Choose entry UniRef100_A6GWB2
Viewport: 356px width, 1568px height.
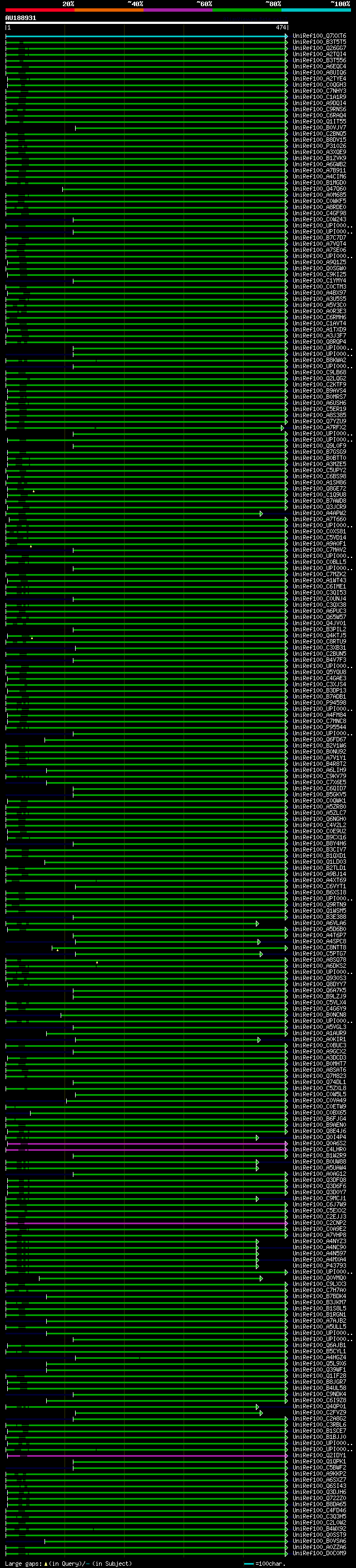pyautogui.click(x=319, y=164)
